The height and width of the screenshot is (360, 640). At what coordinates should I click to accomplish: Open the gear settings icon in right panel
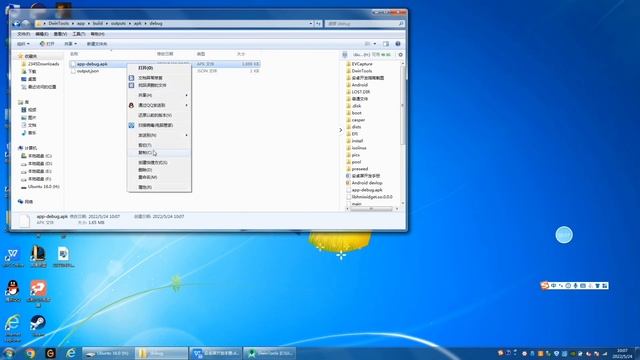coord(400,54)
